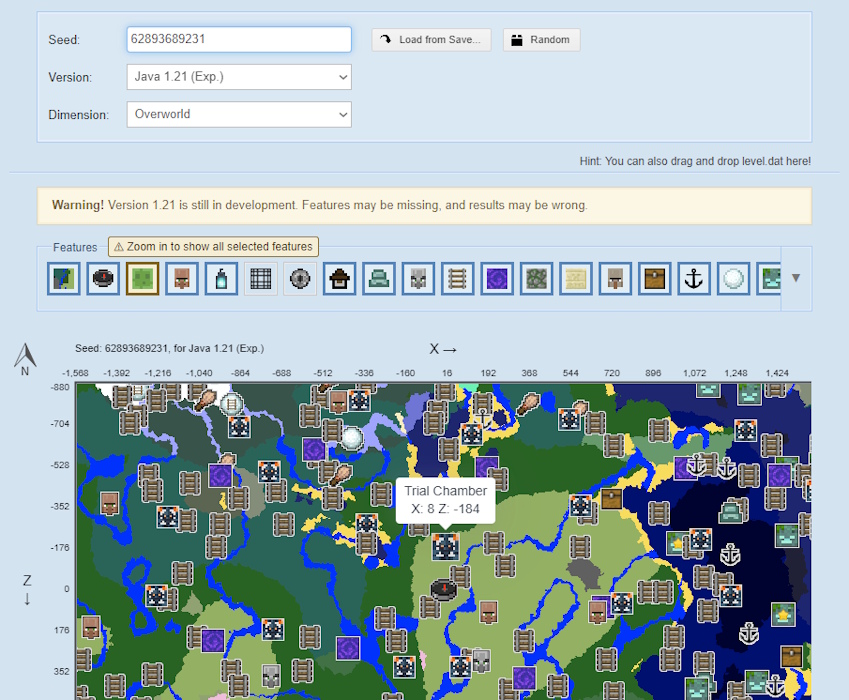Click the Trial Chamber marker below the tooltip
This screenshot has height=700, width=849.
point(445,546)
